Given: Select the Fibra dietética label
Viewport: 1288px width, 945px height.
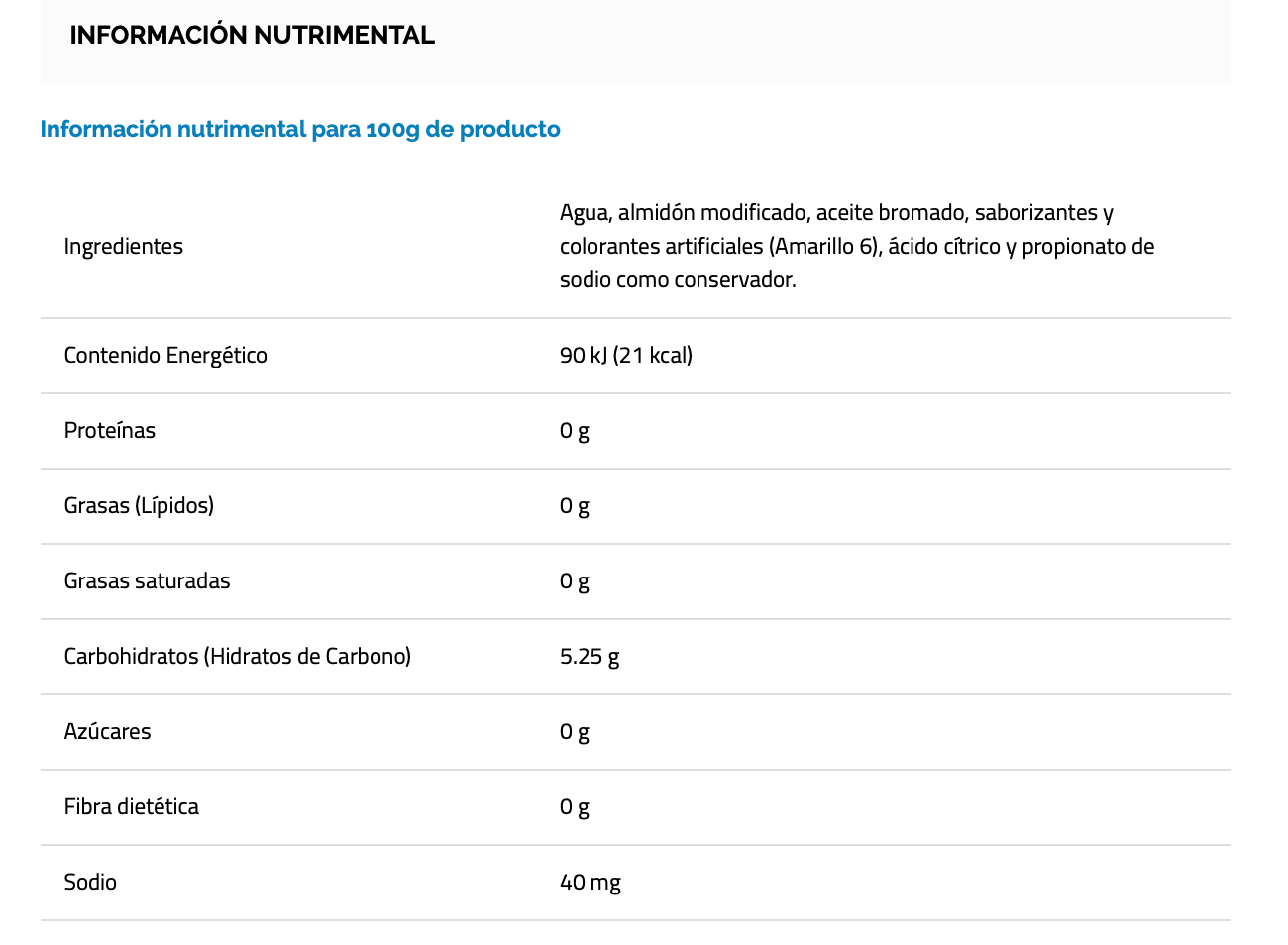Looking at the screenshot, I should (x=132, y=807).
